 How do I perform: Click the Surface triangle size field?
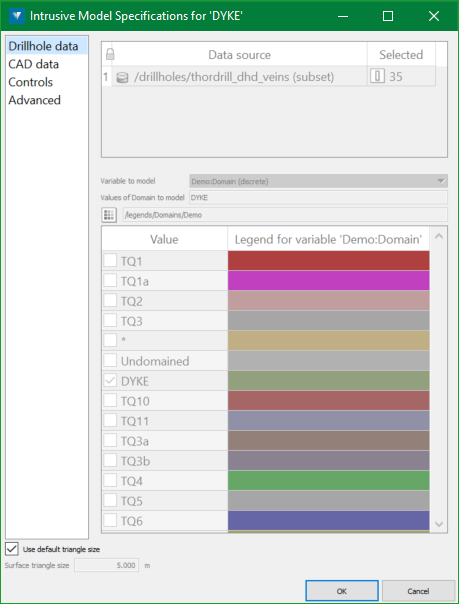click(x=107, y=565)
